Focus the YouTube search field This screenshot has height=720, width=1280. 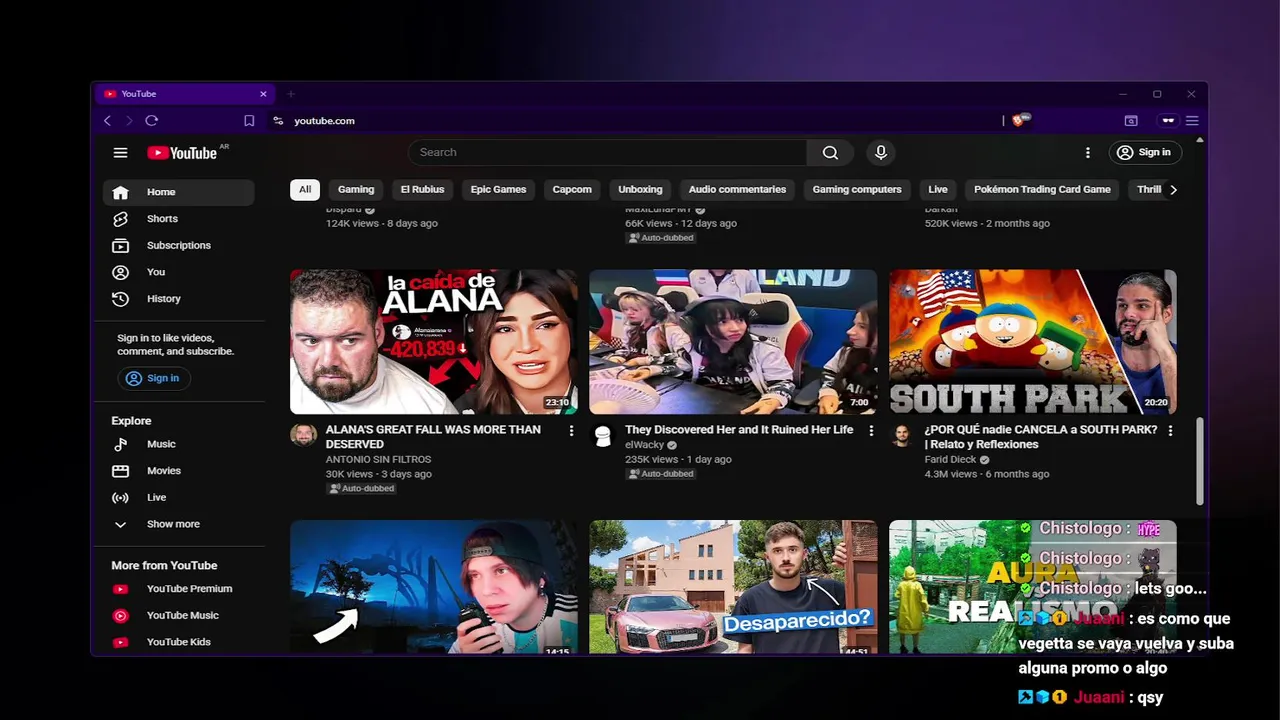tap(608, 152)
